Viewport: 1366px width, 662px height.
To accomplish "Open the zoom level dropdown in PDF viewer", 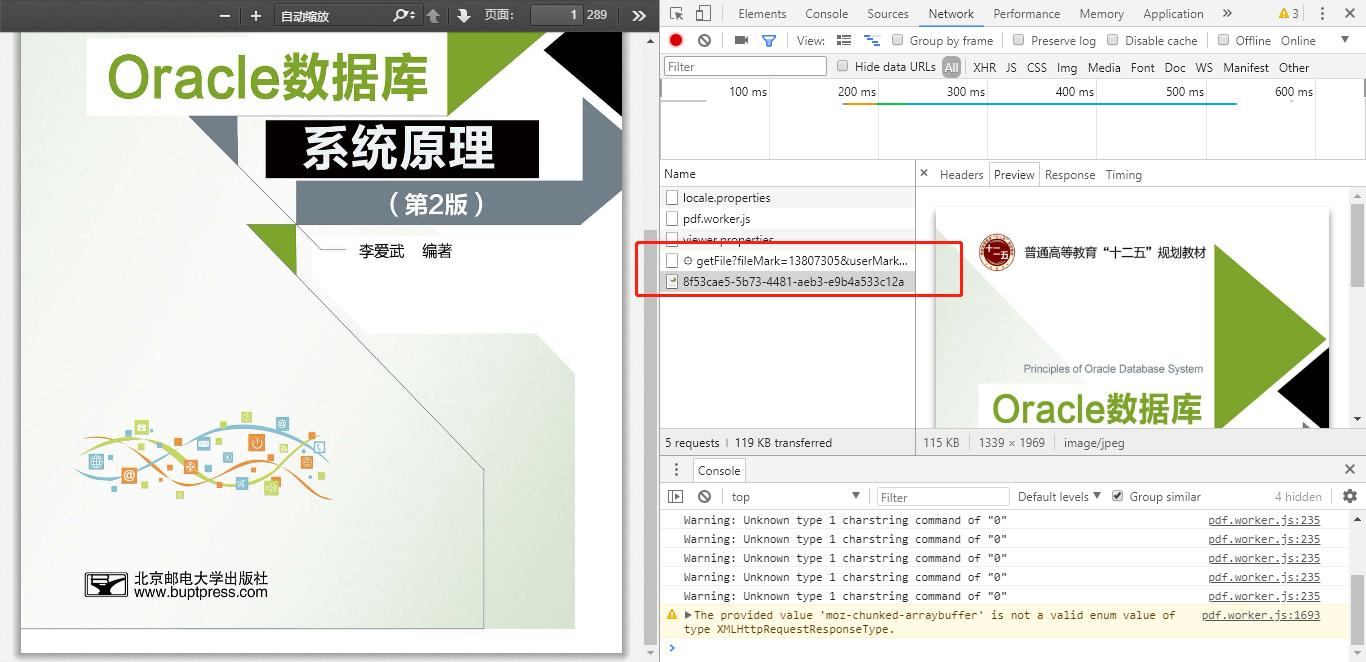I will tap(347, 16).
